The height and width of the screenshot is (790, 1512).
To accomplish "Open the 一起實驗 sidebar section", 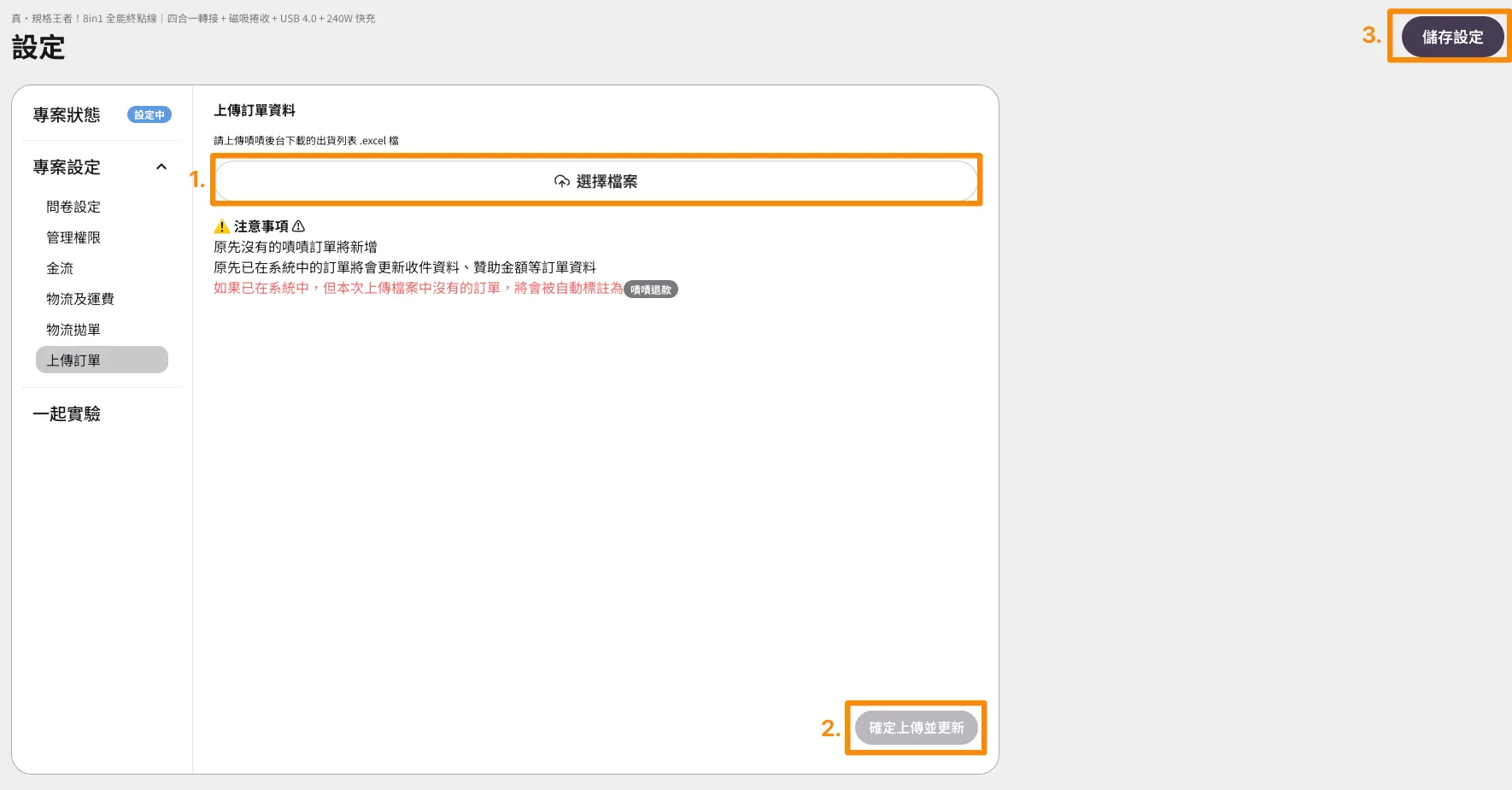I will click(x=67, y=414).
